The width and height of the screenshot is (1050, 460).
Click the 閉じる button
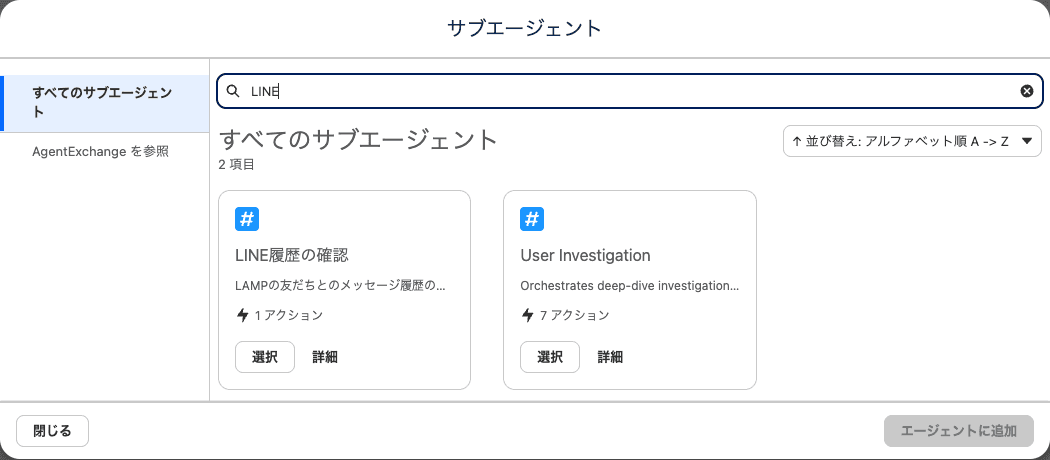coord(52,431)
